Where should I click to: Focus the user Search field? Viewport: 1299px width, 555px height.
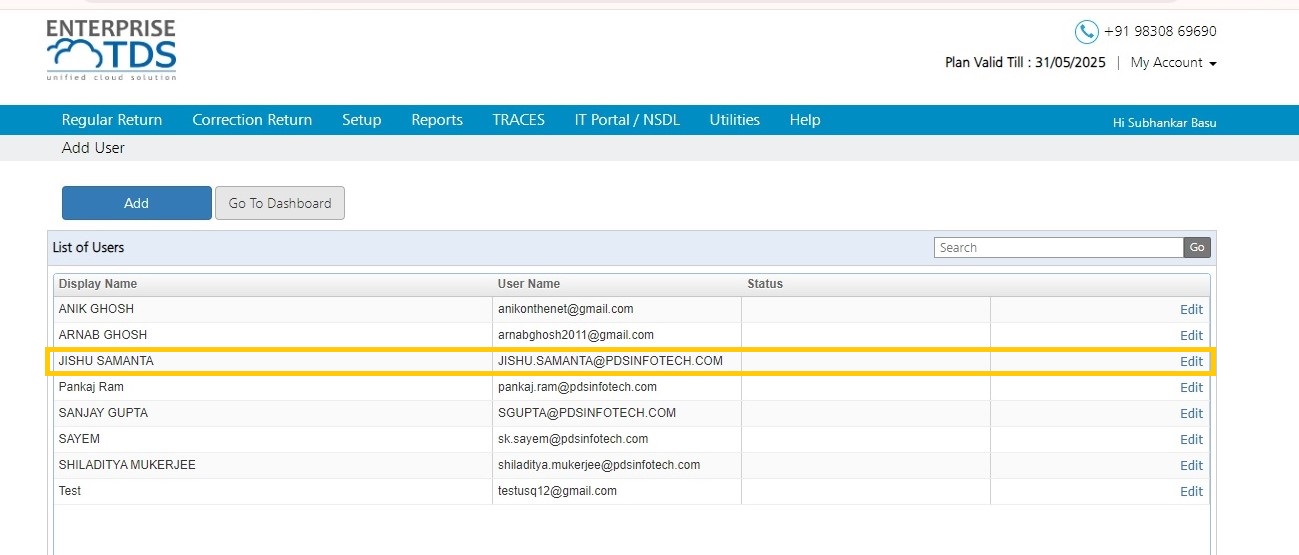click(1059, 248)
